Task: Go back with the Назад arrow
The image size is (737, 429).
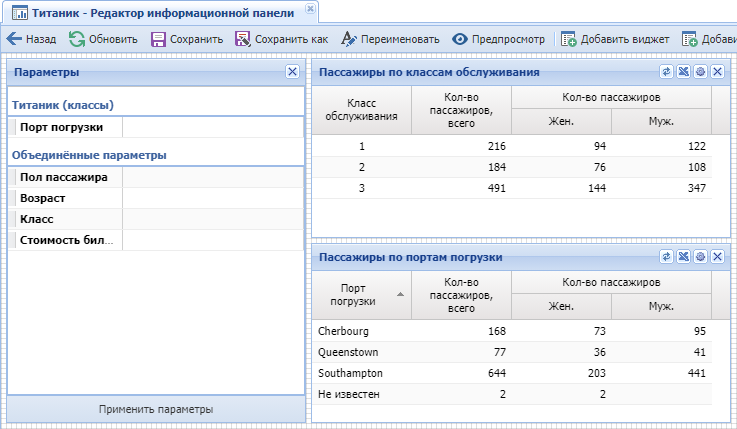Action: pyautogui.click(x=31, y=39)
